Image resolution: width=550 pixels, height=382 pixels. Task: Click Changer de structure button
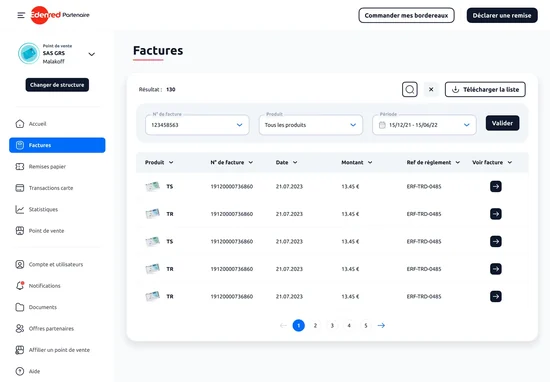coord(57,85)
